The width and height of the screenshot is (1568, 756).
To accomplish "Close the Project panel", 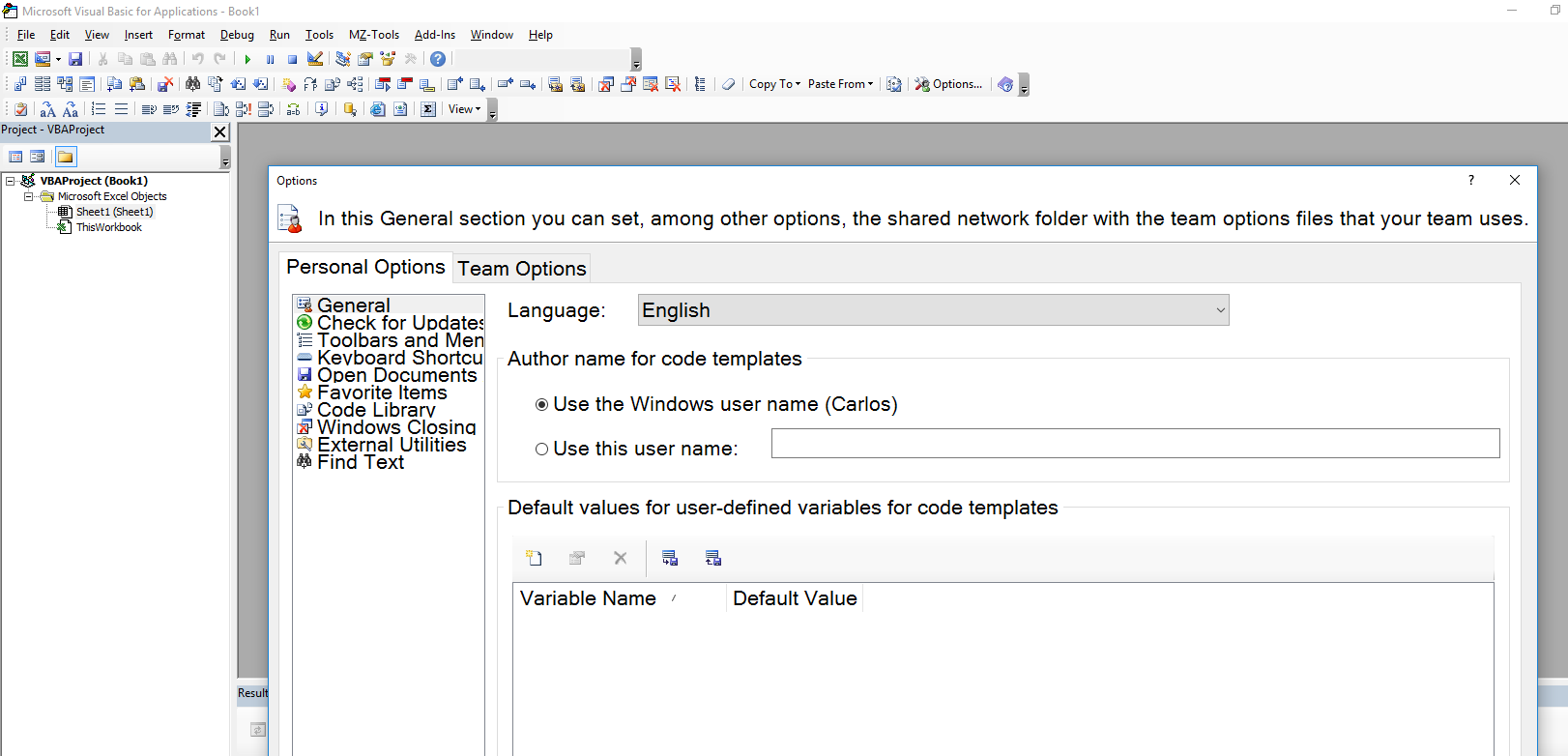I will coord(219,132).
